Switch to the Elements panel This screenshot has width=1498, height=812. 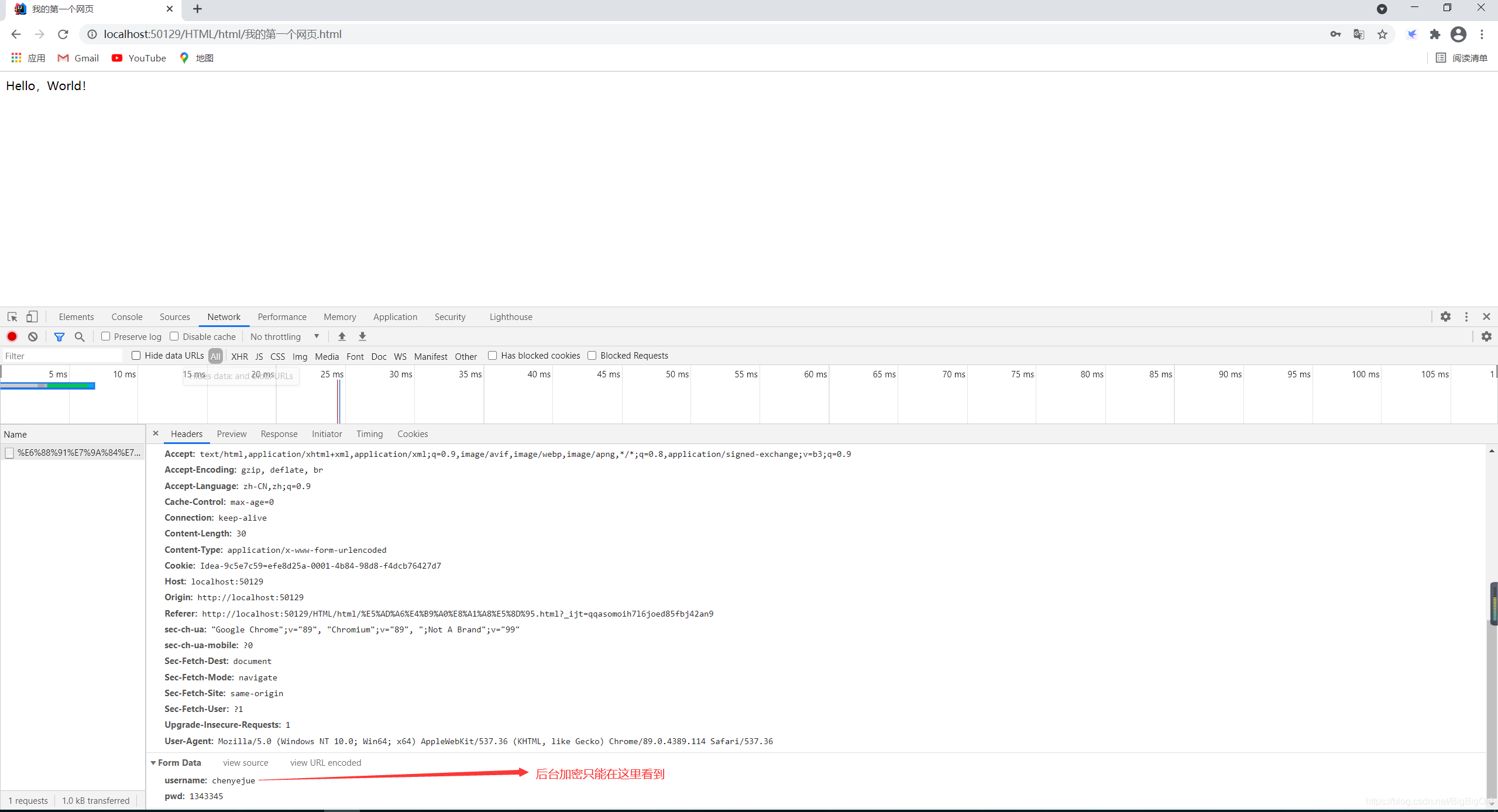click(76, 316)
